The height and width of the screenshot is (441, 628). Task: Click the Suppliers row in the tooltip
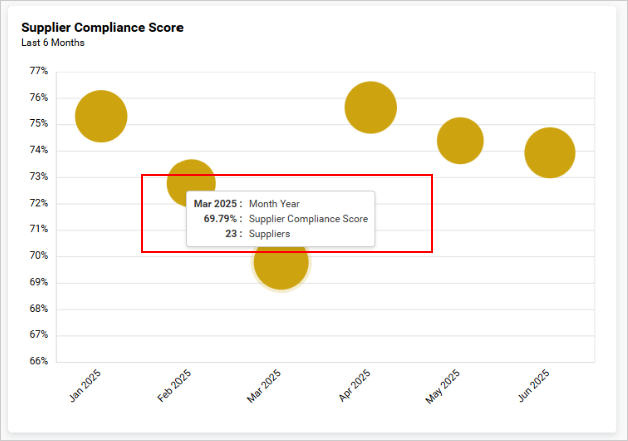pyautogui.click(x=269, y=234)
